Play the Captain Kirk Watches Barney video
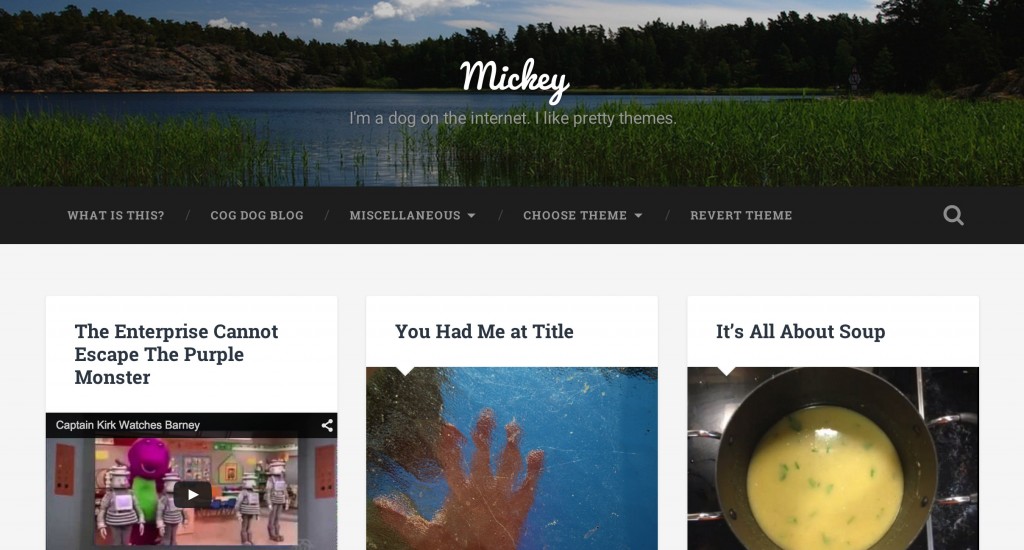Image resolution: width=1024 pixels, height=550 pixels. coord(192,494)
